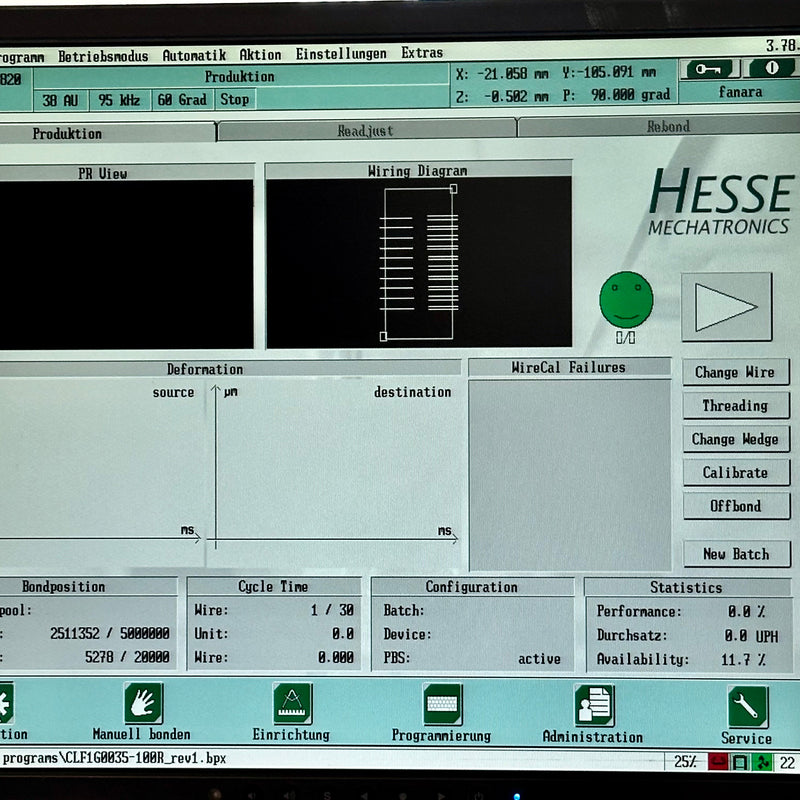This screenshot has width=800, height=800.
Task: Click the green fan icon in status bar
Action: [x=762, y=763]
